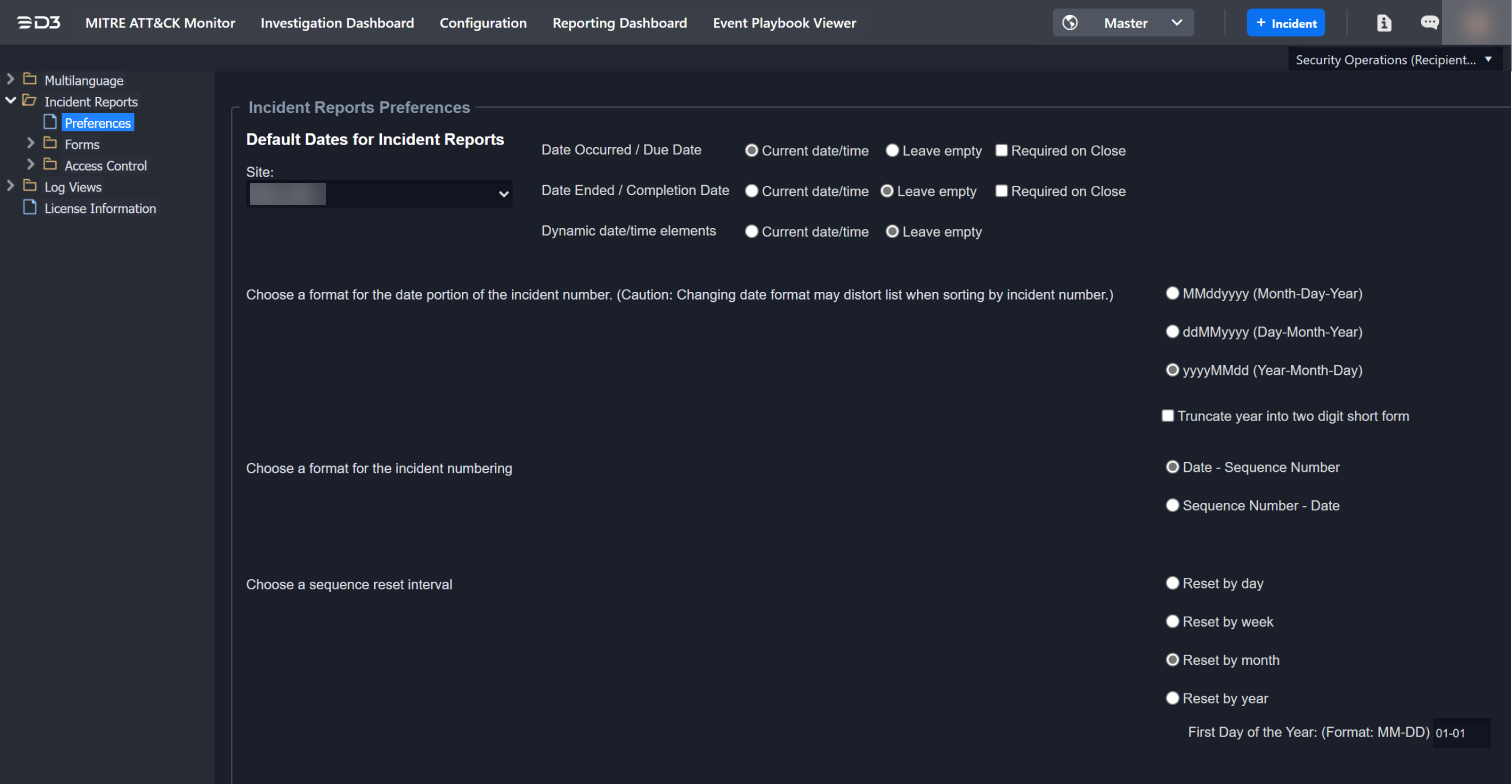Go to the Event Playbook Viewer tab

pyautogui.click(x=784, y=23)
